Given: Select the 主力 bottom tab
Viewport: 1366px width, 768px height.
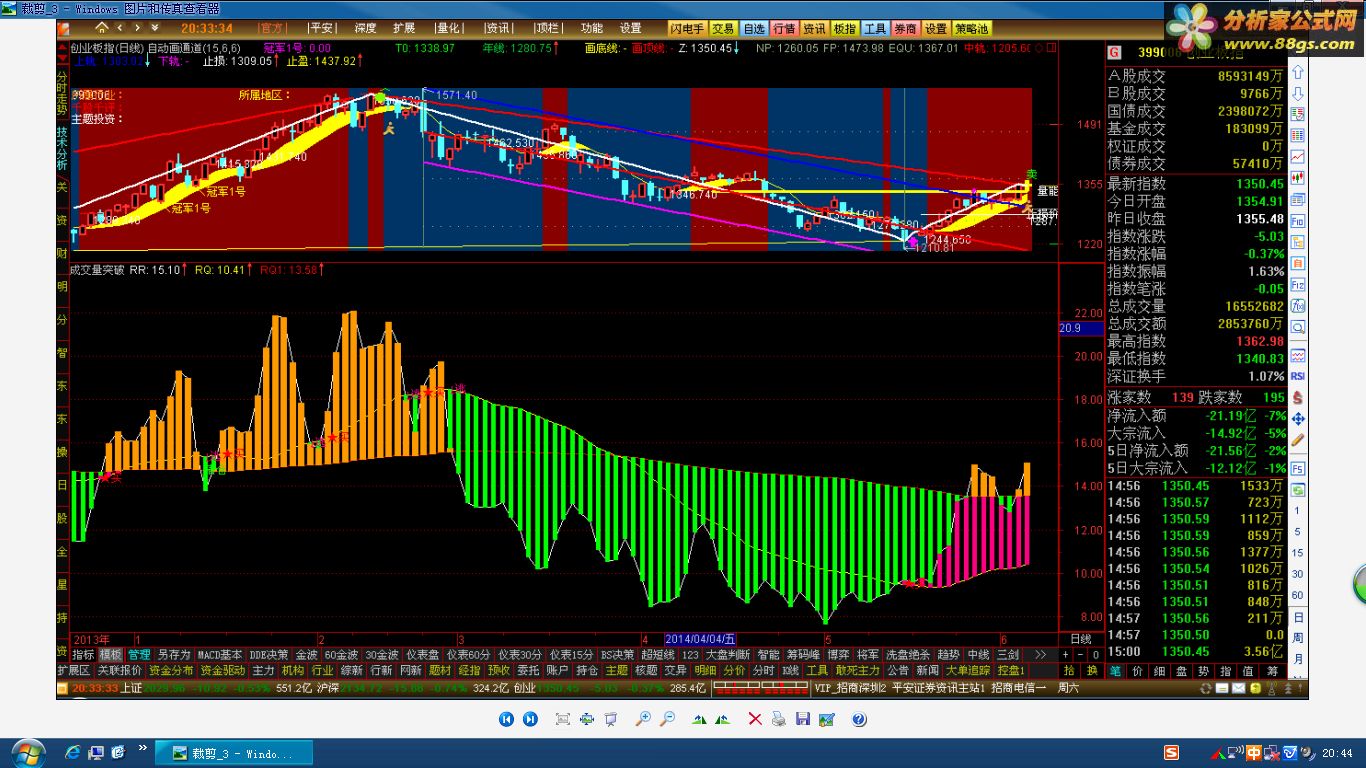Looking at the screenshot, I should pyautogui.click(x=263, y=670).
